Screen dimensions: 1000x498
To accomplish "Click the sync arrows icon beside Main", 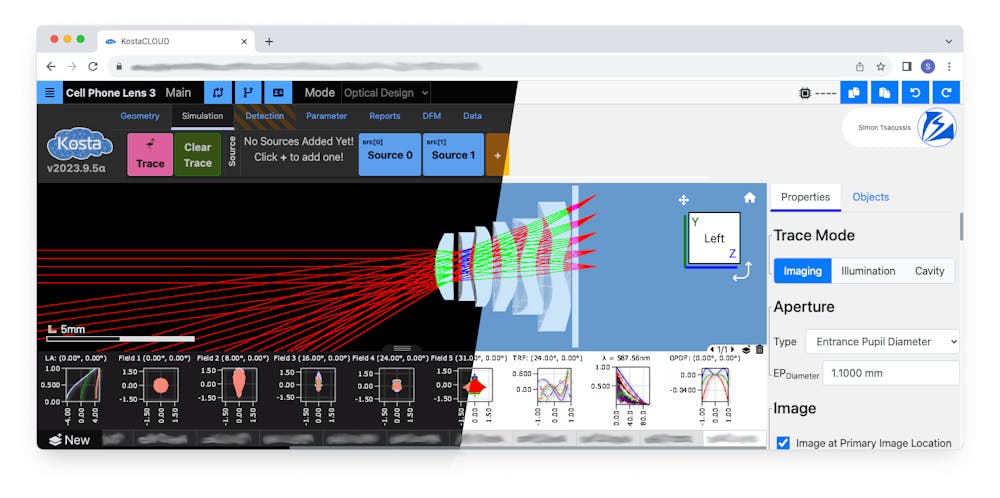I will [218, 92].
